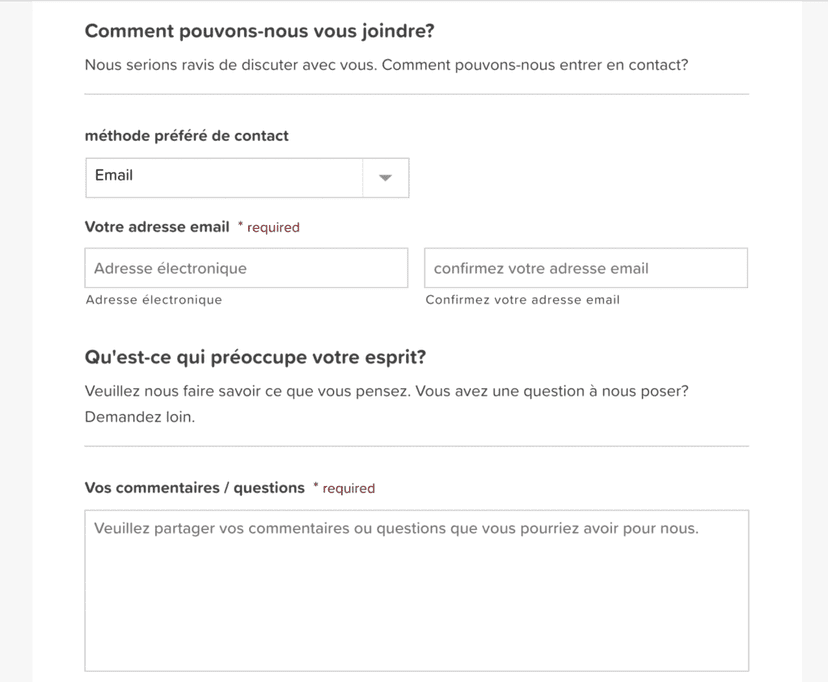Click the divider line above the comments label

(416, 446)
